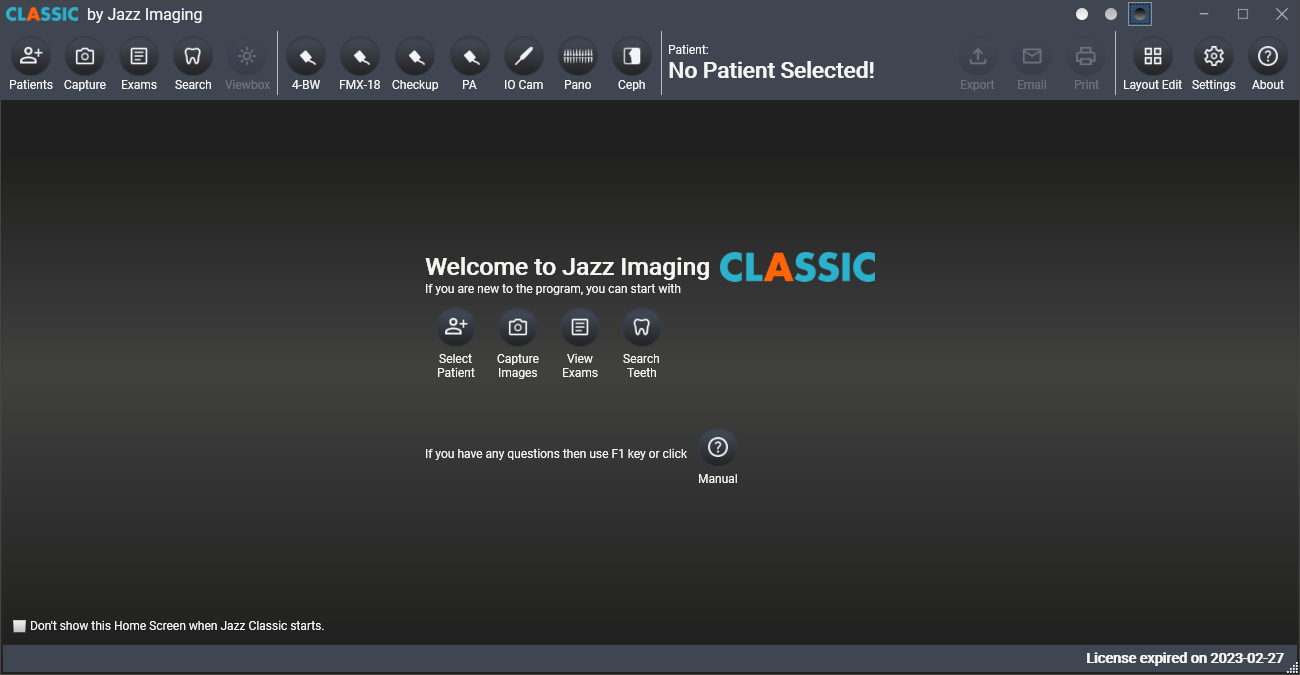Open Layout Edit
Screen dimensions: 1300x675
coord(1152,57)
